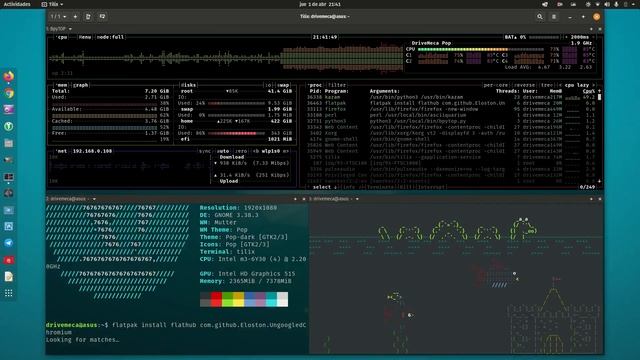Open the Tilix app menu in top bar
This screenshot has height=360, width=640.
pos(52,4)
